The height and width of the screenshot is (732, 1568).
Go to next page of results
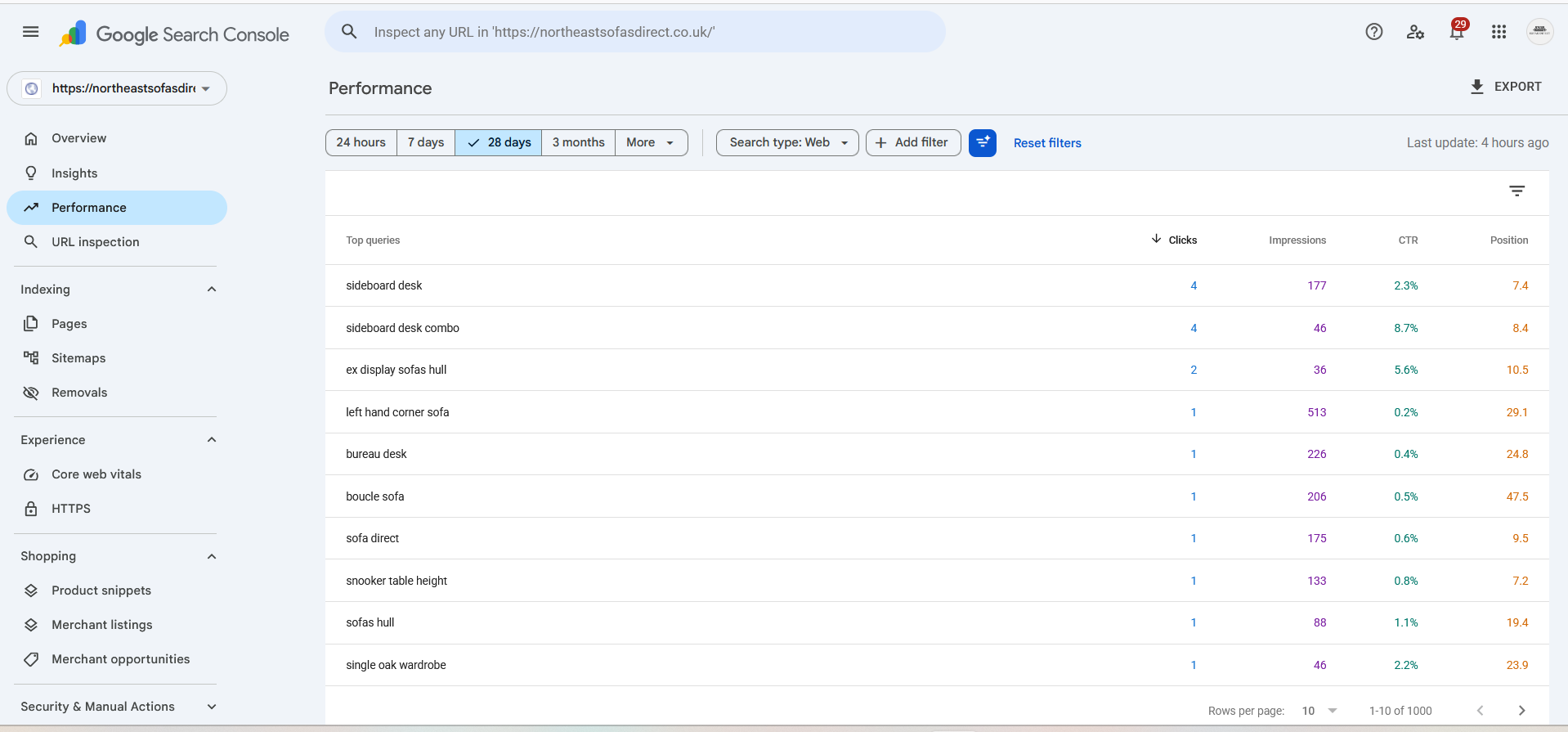click(1521, 710)
